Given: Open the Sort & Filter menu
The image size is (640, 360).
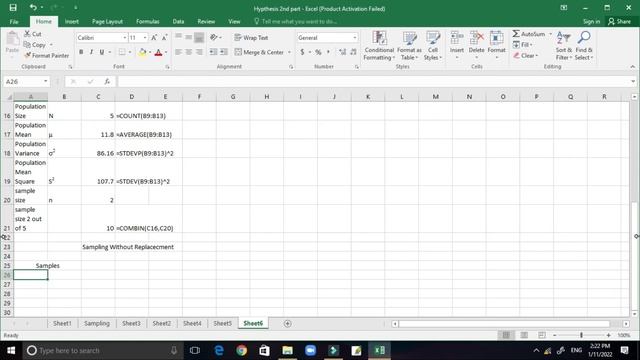Looking at the screenshot, I should point(563,46).
